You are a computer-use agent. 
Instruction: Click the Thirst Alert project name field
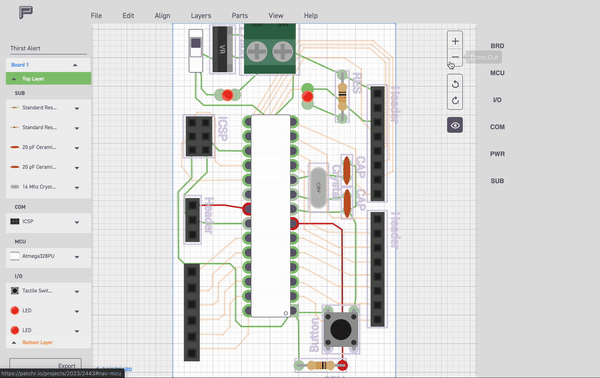[48, 48]
